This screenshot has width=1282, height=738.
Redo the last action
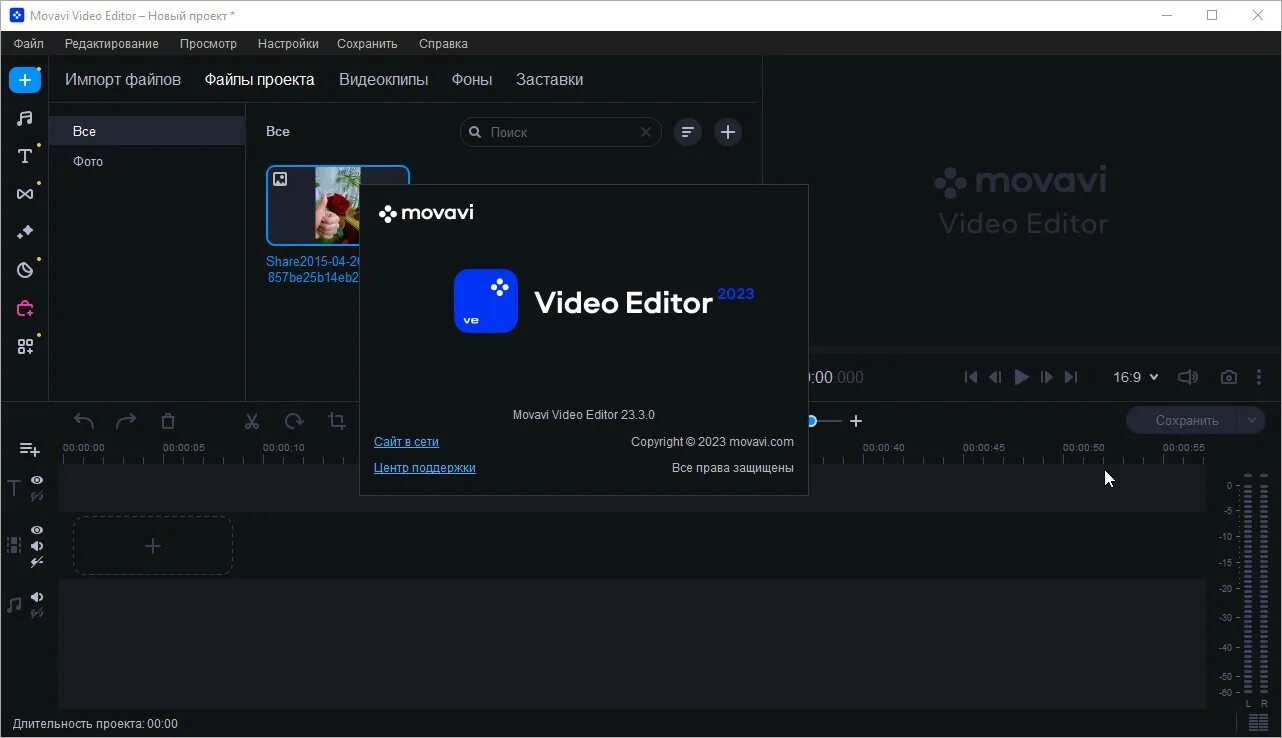coord(126,421)
